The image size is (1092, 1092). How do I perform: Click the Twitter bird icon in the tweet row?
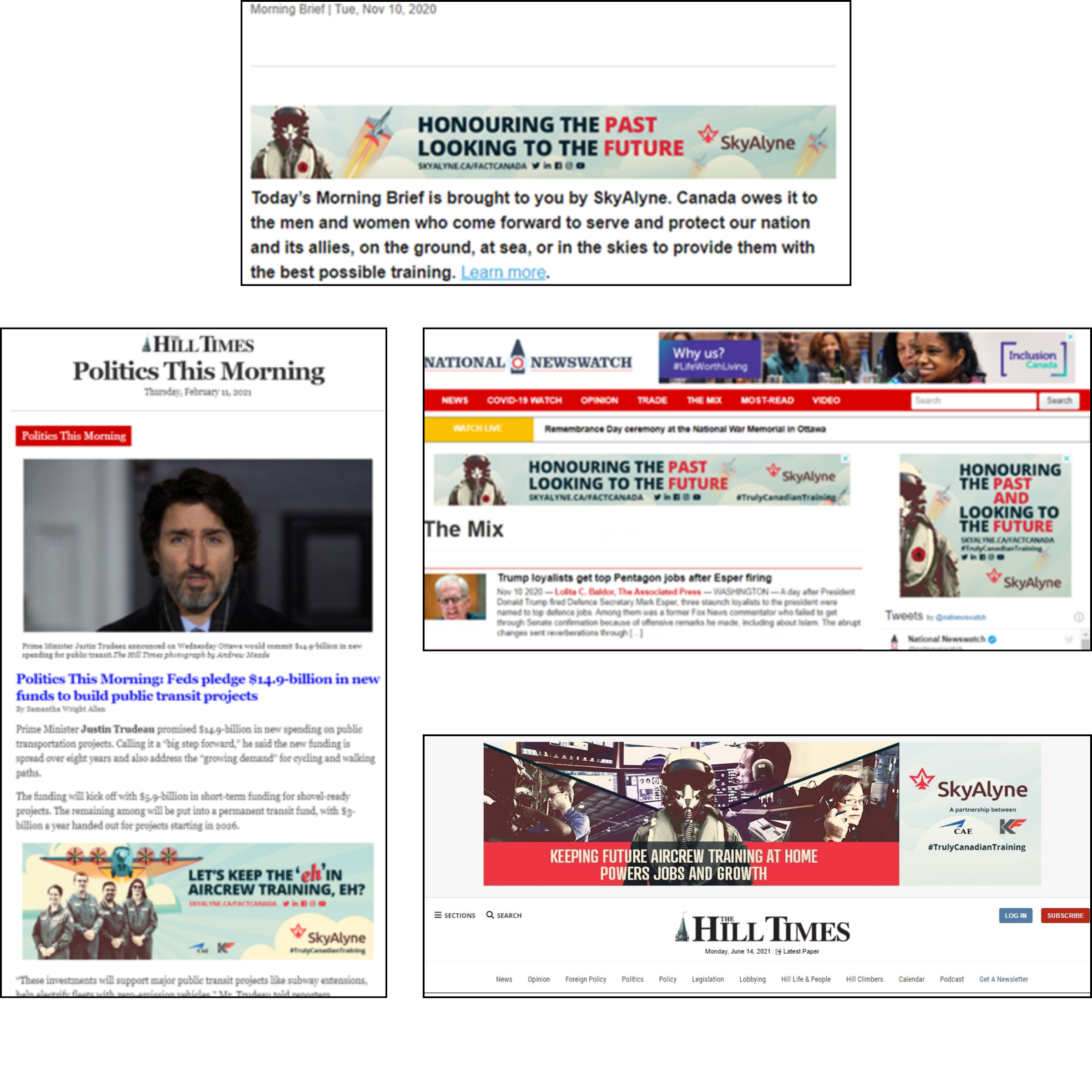tap(1068, 640)
